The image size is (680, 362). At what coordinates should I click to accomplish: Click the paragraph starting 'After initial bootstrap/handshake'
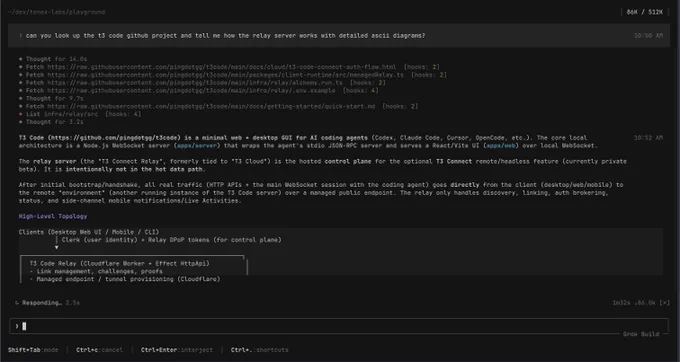321,192
